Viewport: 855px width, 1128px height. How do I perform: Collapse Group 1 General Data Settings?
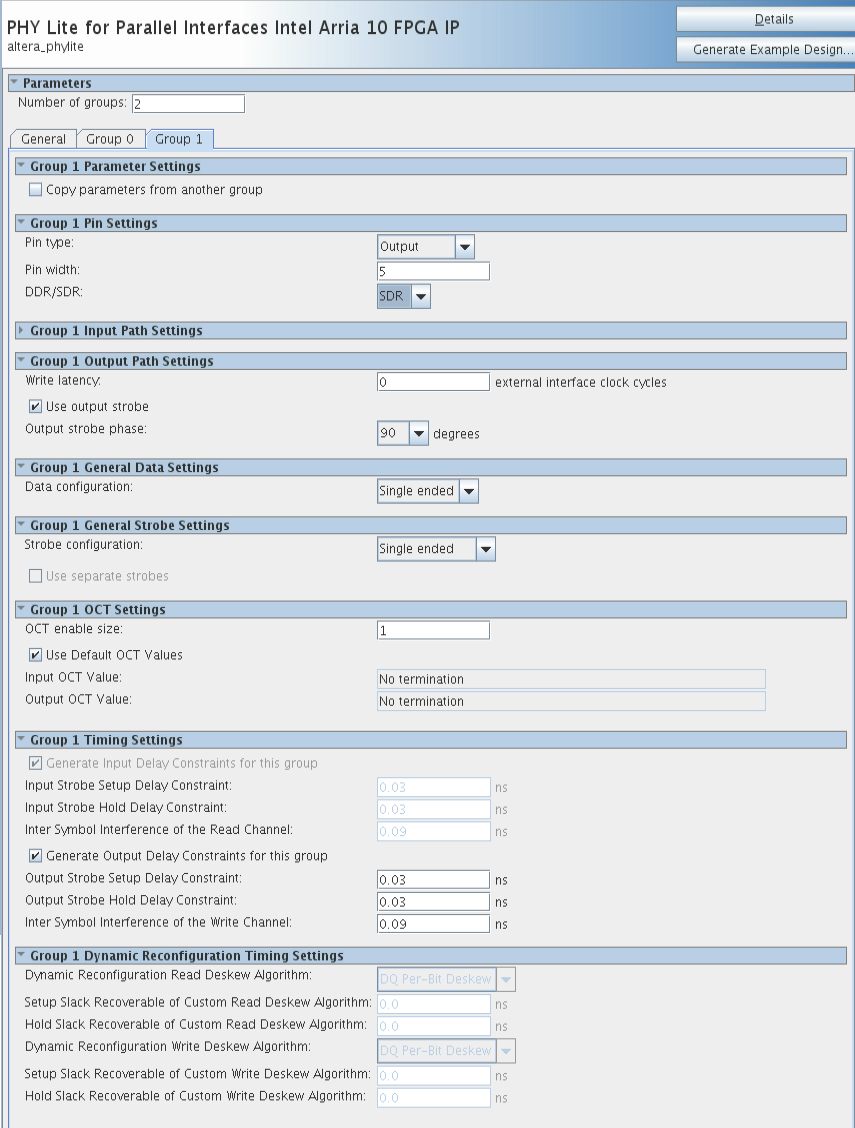(x=21, y=467)
